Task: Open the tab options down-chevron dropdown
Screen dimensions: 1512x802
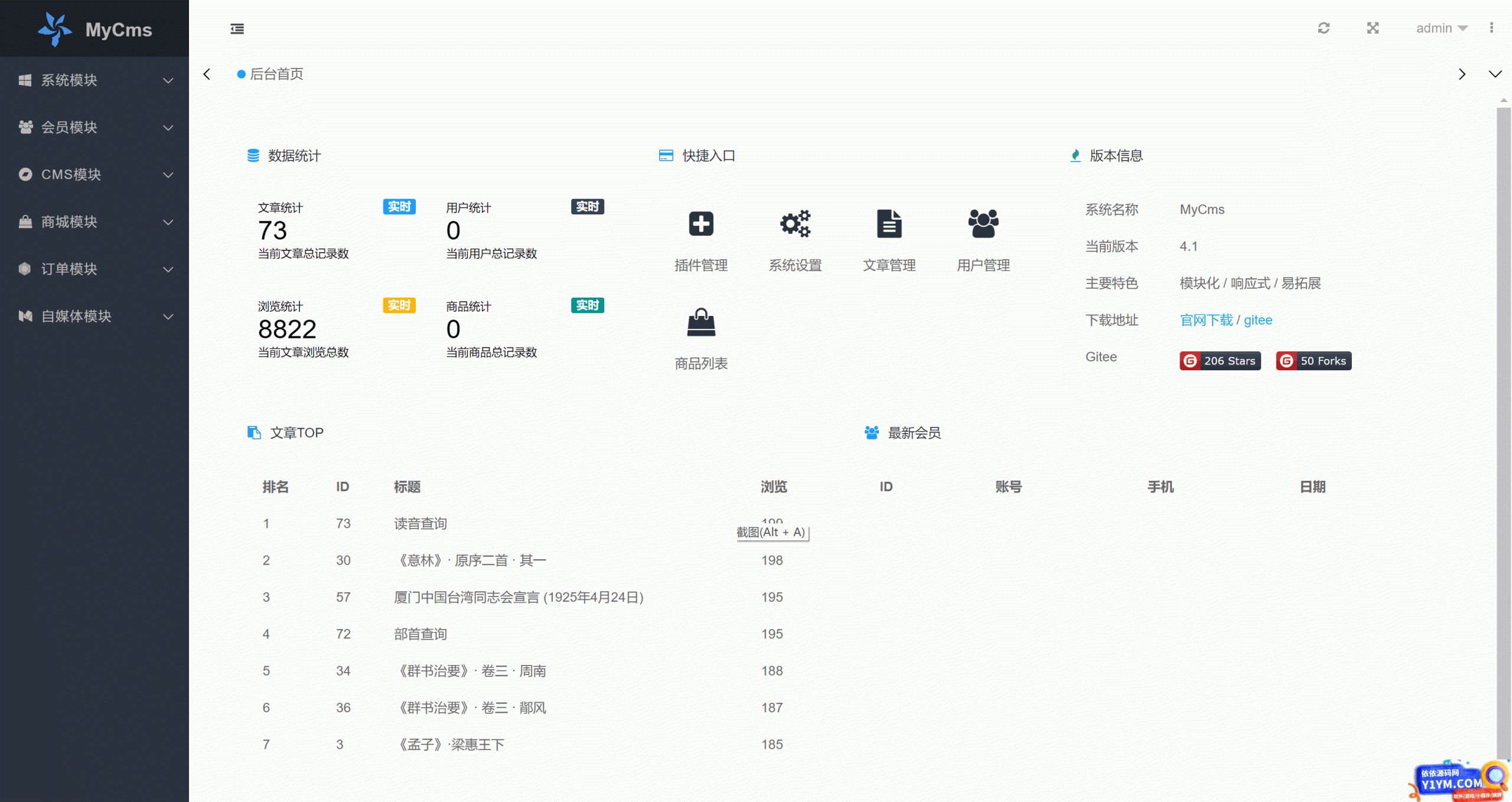Action: 1495,74
